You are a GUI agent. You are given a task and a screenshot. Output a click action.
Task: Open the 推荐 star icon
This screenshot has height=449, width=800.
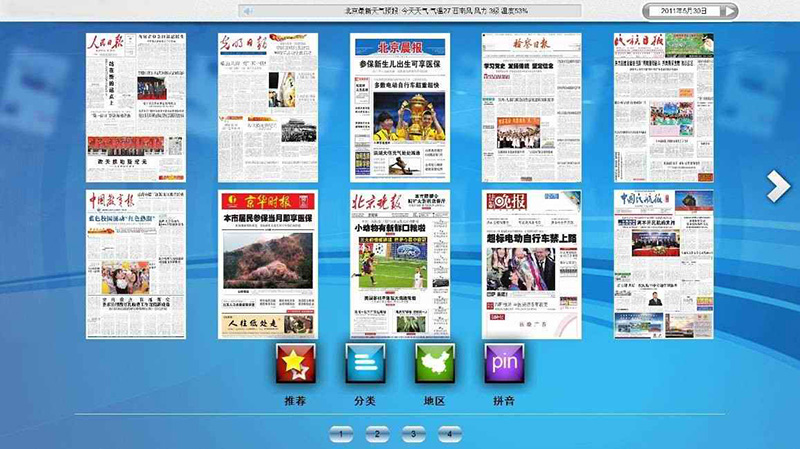point(295,363)
